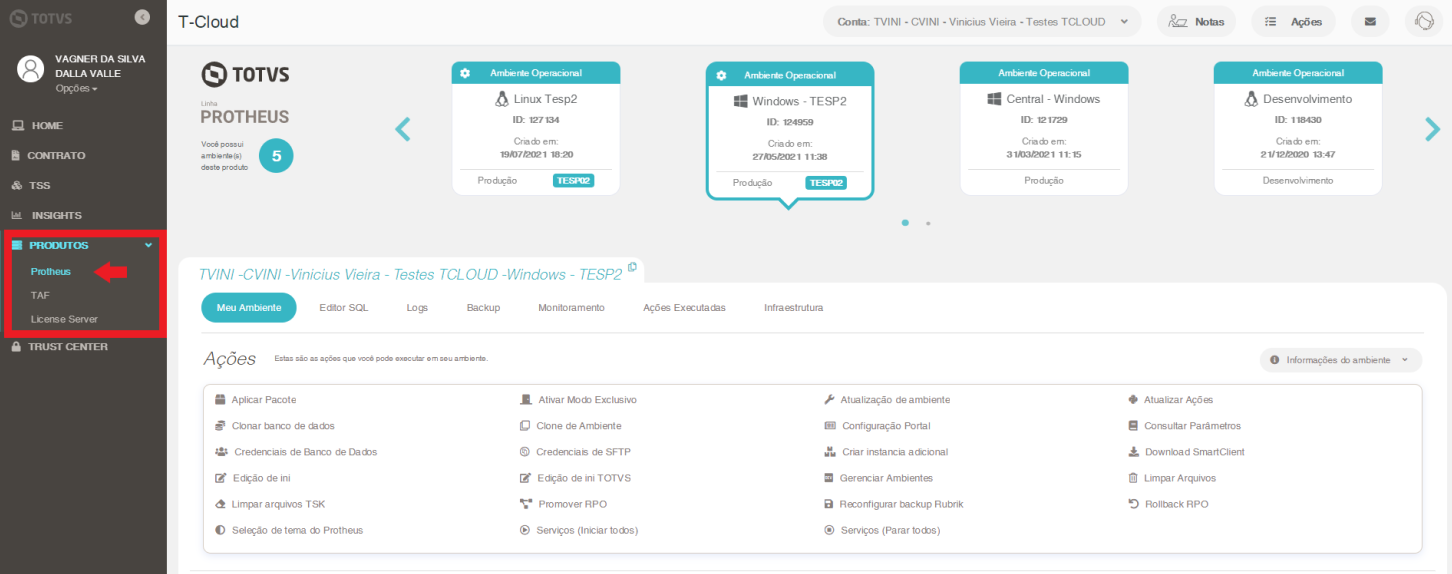Click the ambiente count badge 5
1452x574 pixels.
[277, 155]
